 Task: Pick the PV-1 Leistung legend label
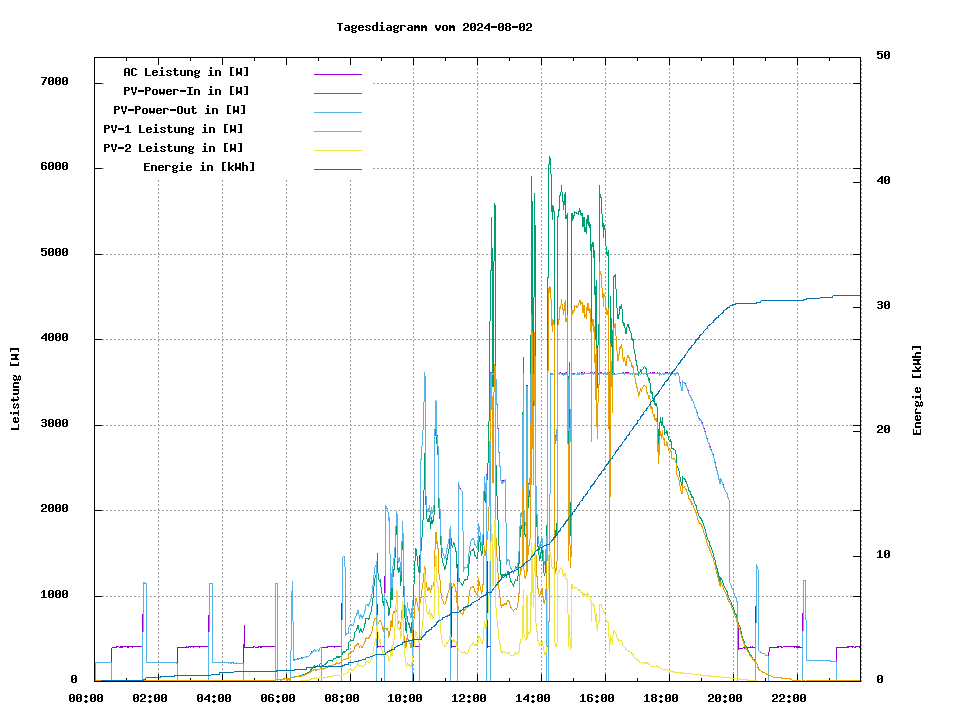coord(173,129)
